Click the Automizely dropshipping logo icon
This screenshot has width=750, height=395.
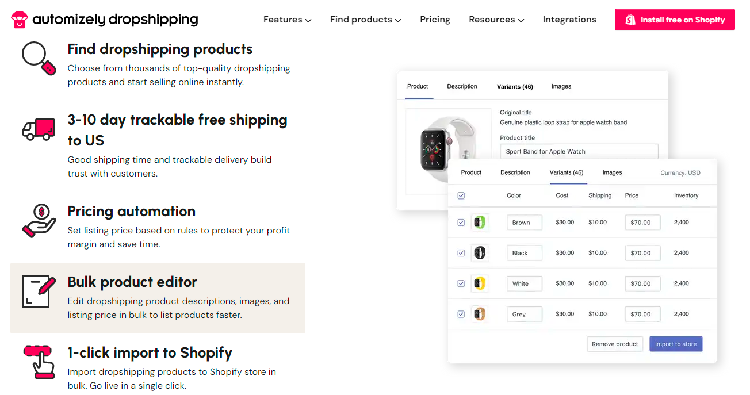pos(19,20)
